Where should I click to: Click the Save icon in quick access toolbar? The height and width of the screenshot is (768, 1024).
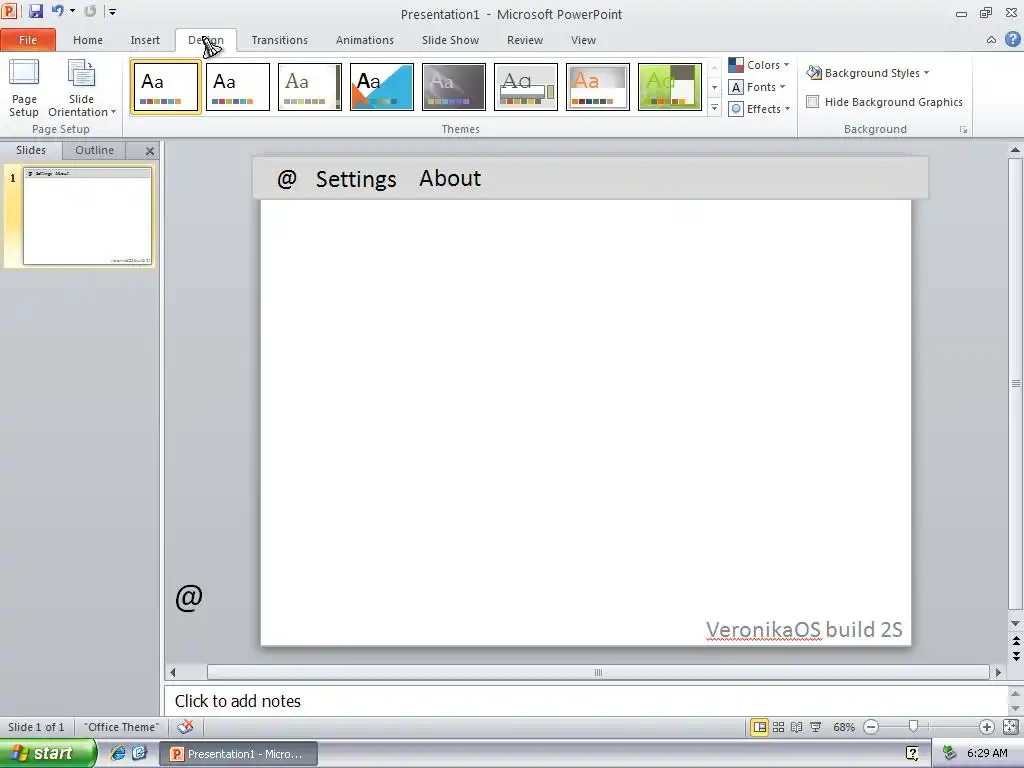tap(35, 11)
